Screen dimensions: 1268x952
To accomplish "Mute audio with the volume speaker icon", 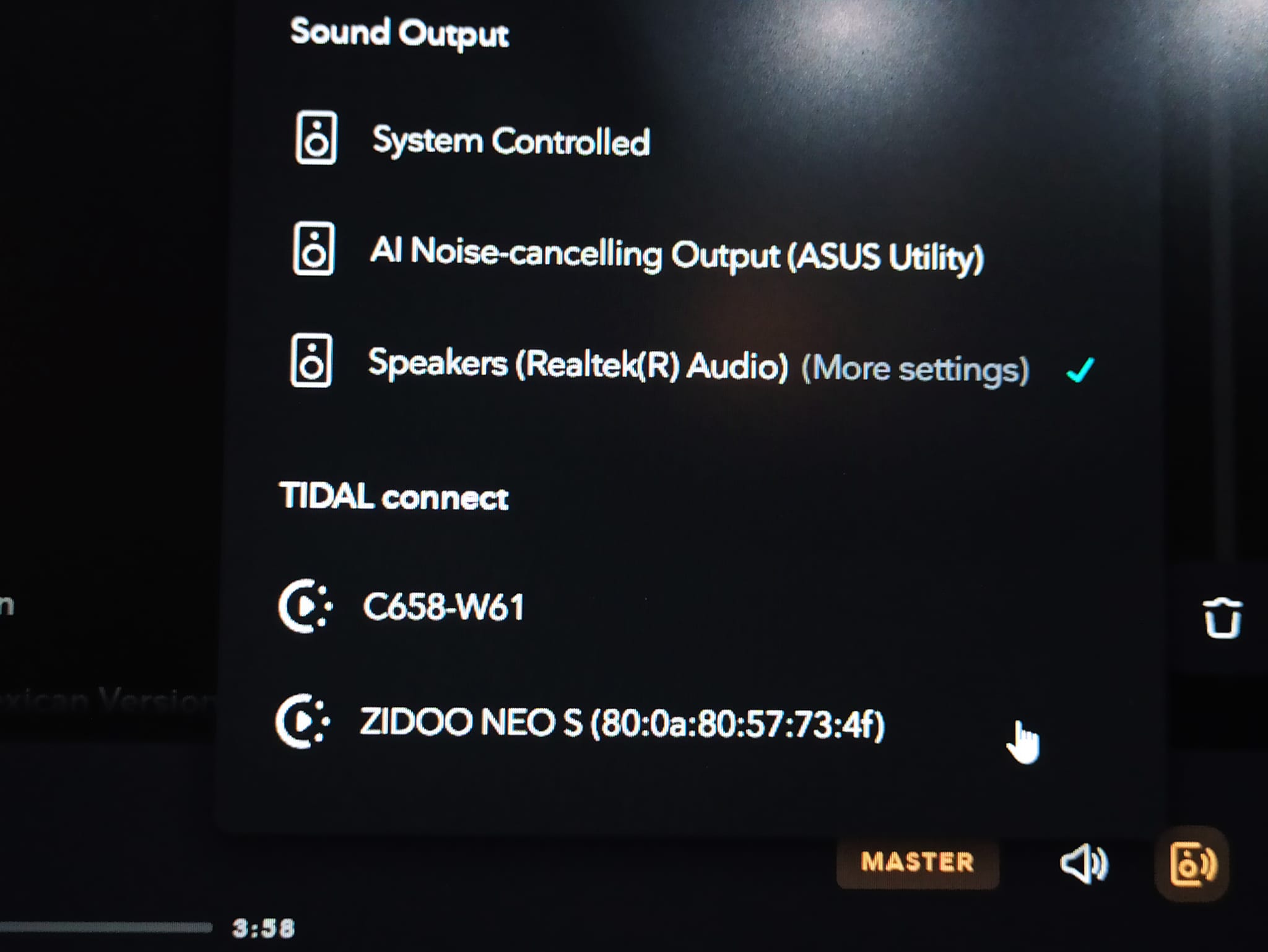I will point(1084,863).
